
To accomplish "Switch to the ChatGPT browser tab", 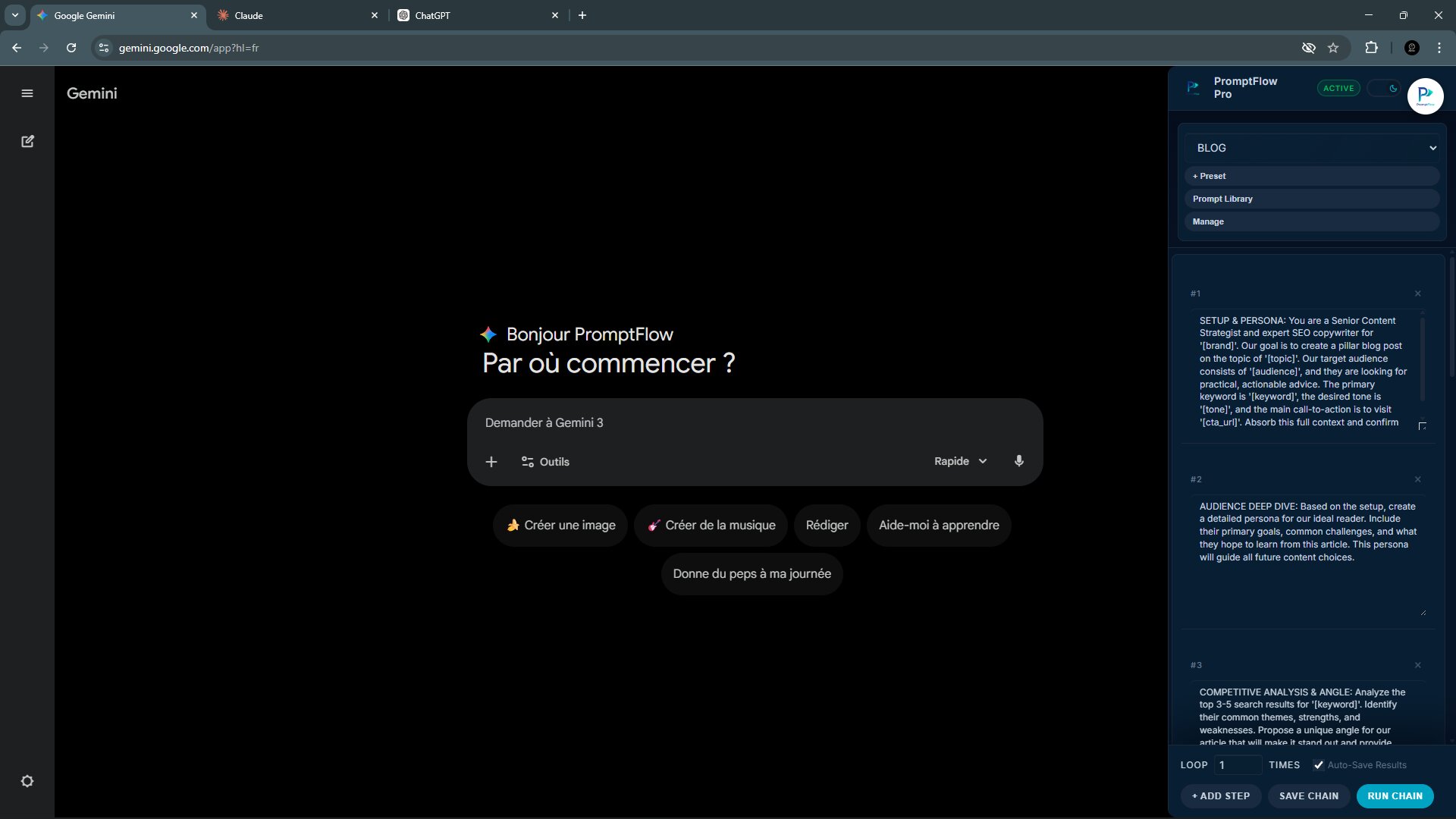I will (x=478, y=15).
